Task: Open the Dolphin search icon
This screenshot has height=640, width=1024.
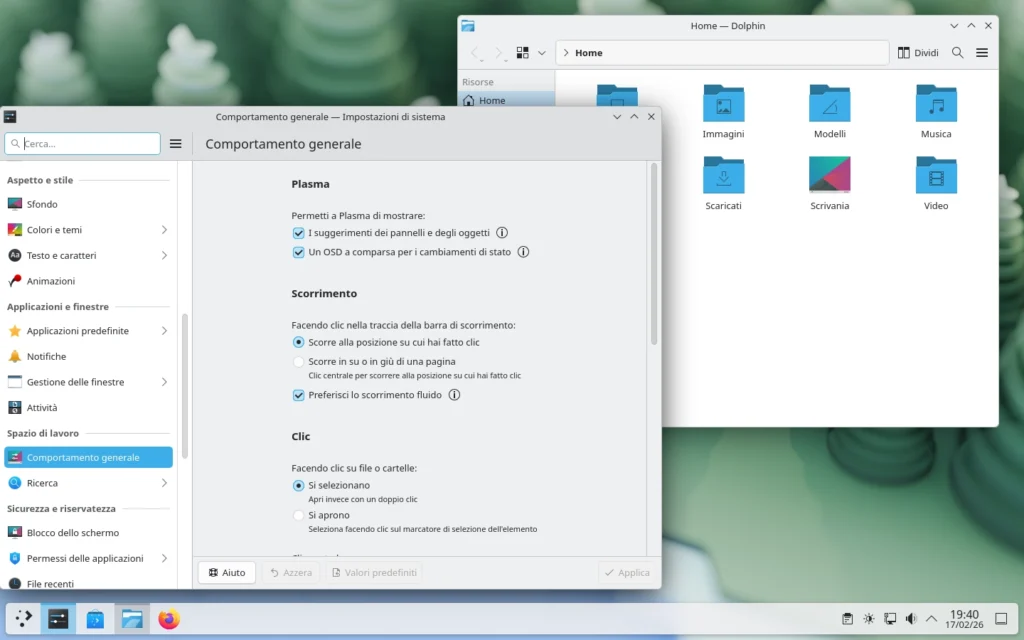Action: tap(957, 52)
